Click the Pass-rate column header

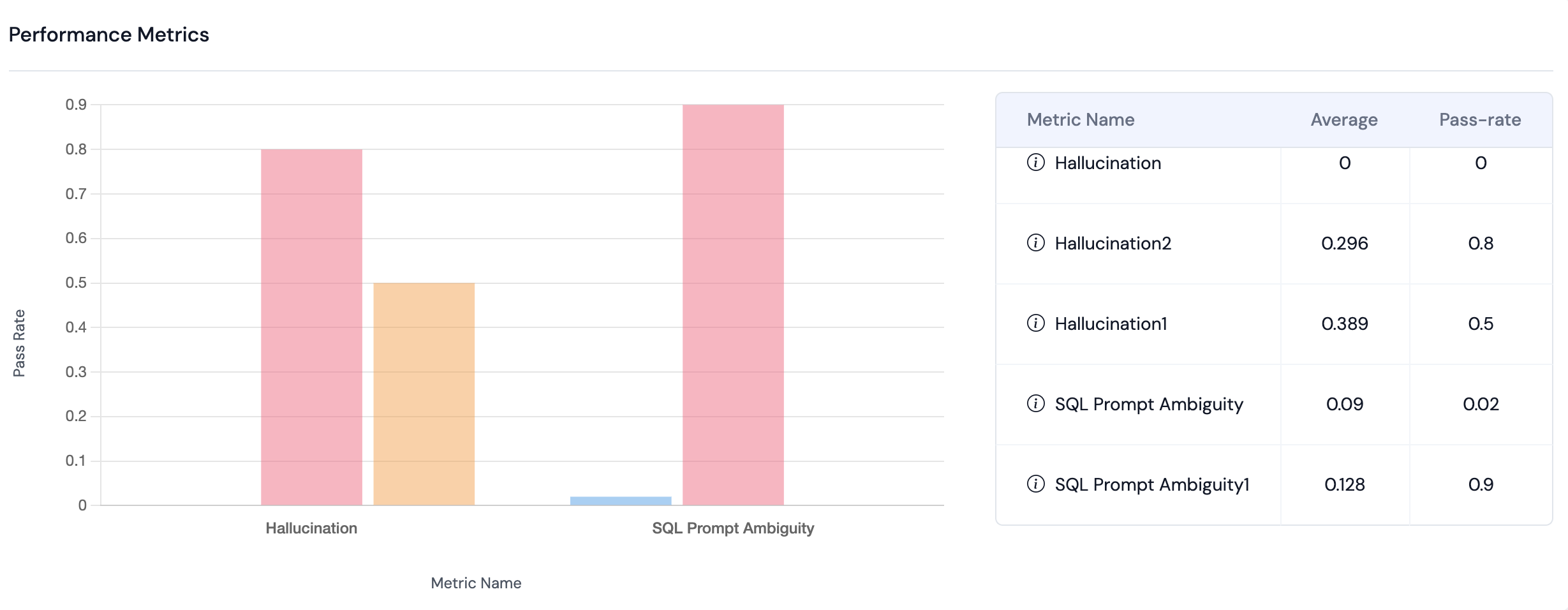1479,120
